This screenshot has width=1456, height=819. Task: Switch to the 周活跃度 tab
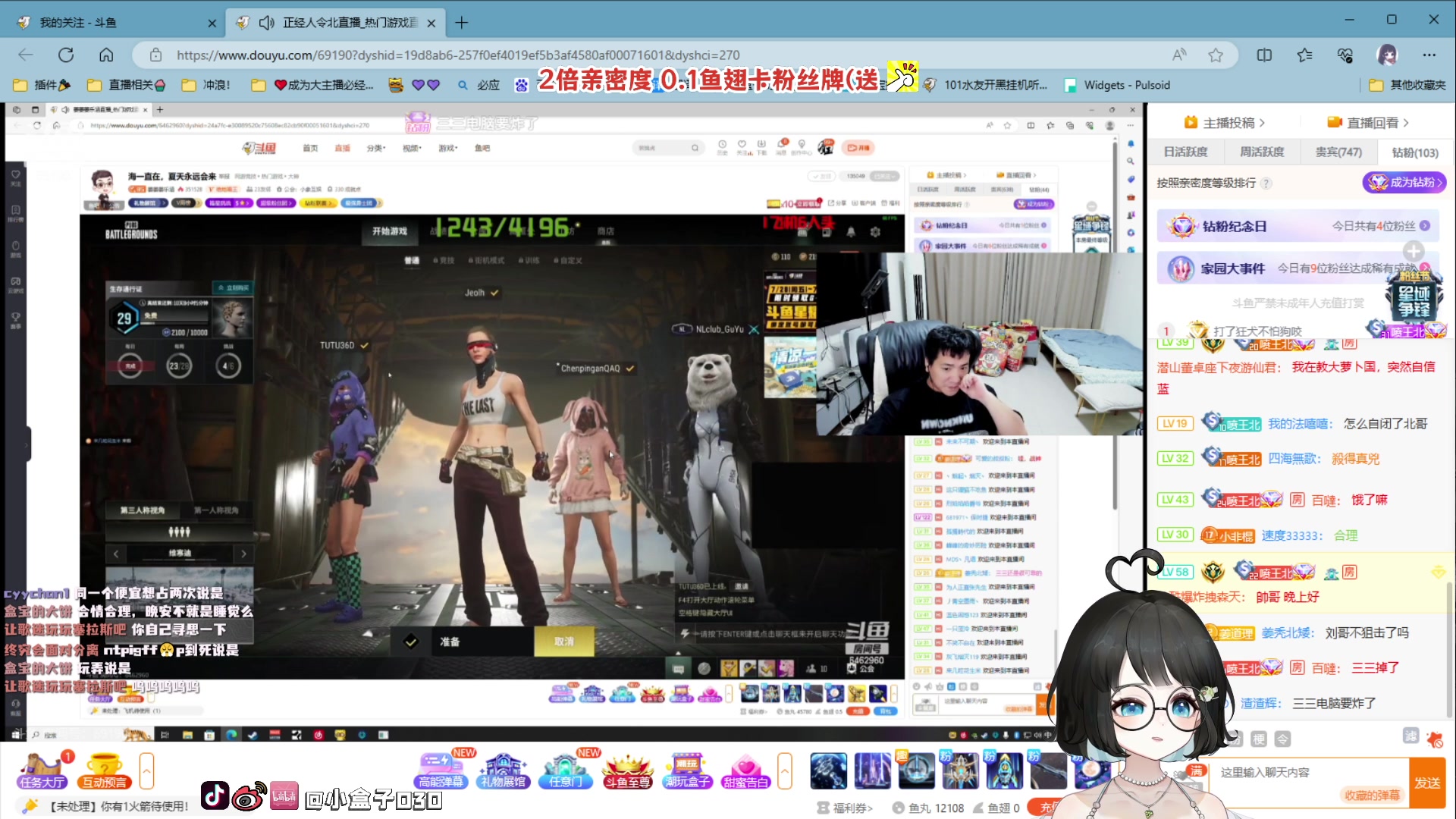click(x=1262, y=152)
